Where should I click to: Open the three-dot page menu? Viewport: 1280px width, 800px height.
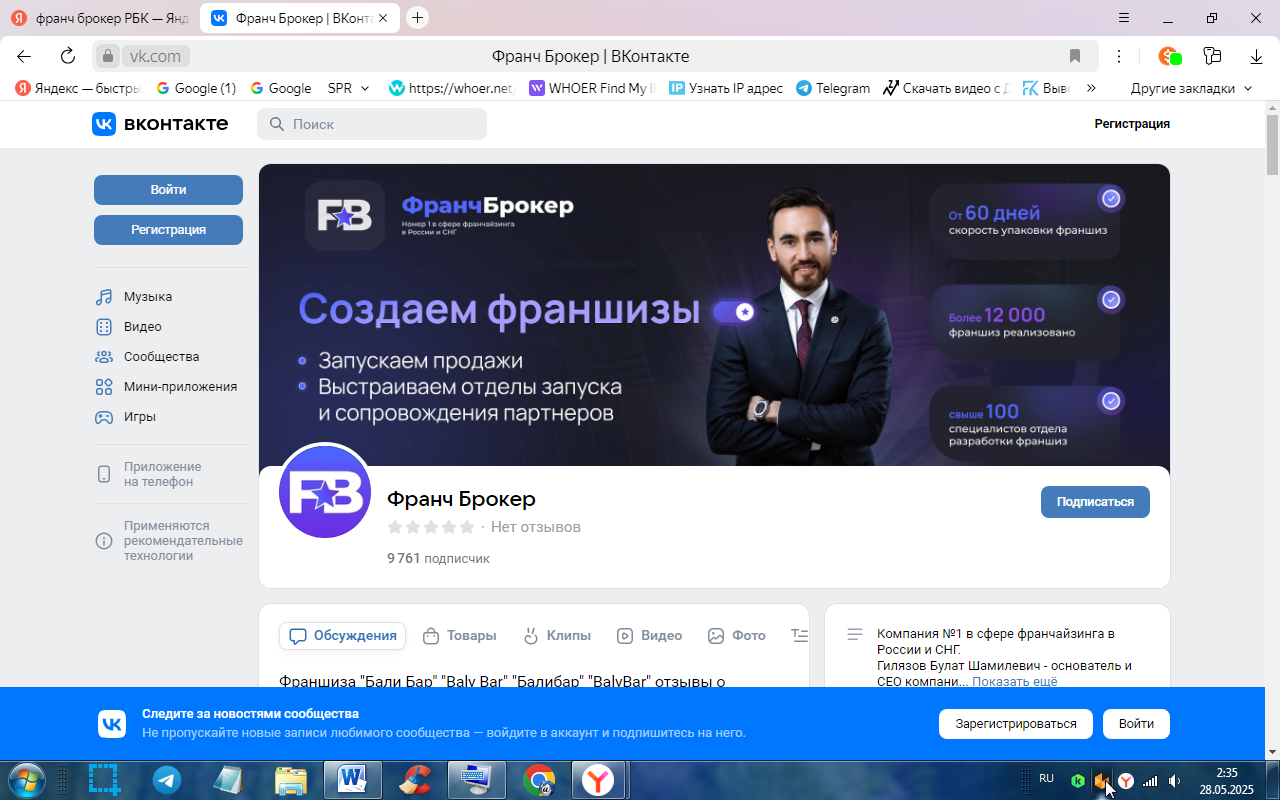tap(1119, 56)
